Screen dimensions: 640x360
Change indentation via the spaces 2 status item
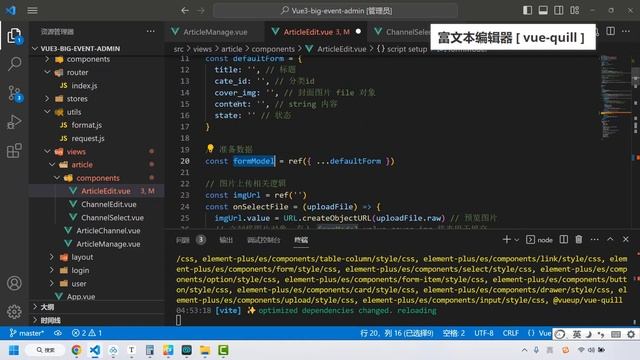tap(453, 333)
